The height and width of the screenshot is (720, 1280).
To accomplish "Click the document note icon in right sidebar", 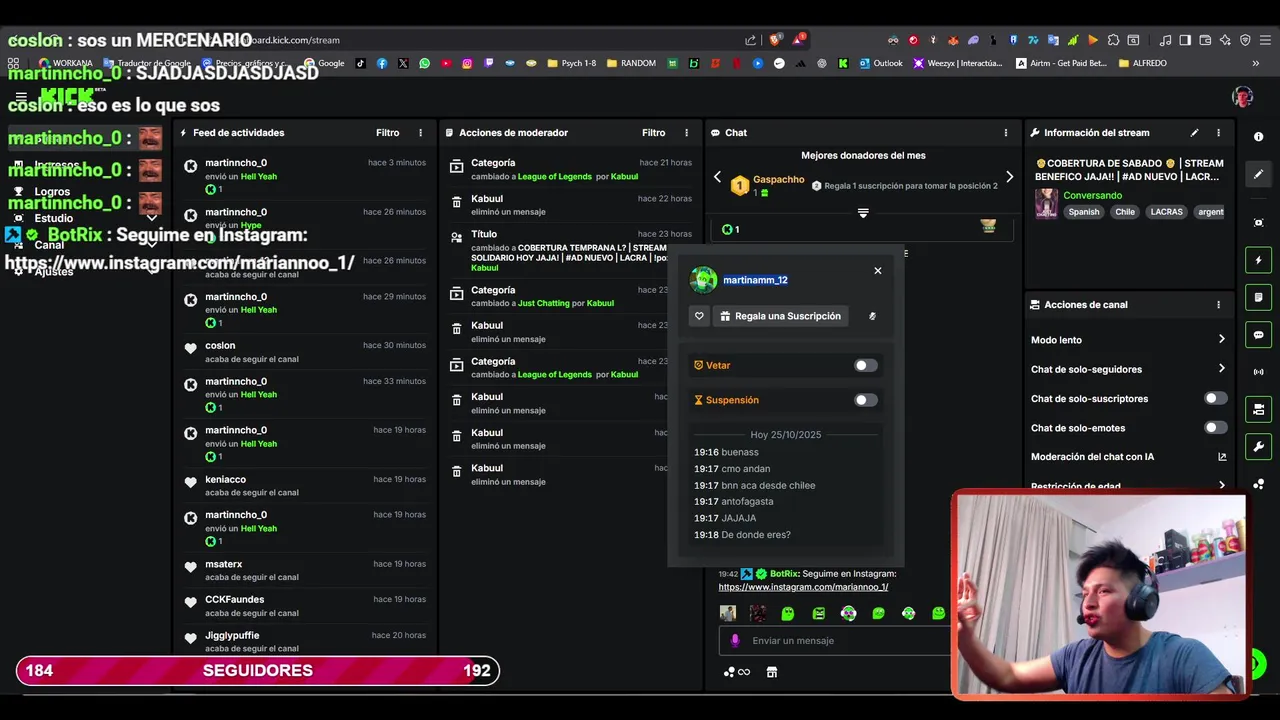I will click(x=1259, y=297).
